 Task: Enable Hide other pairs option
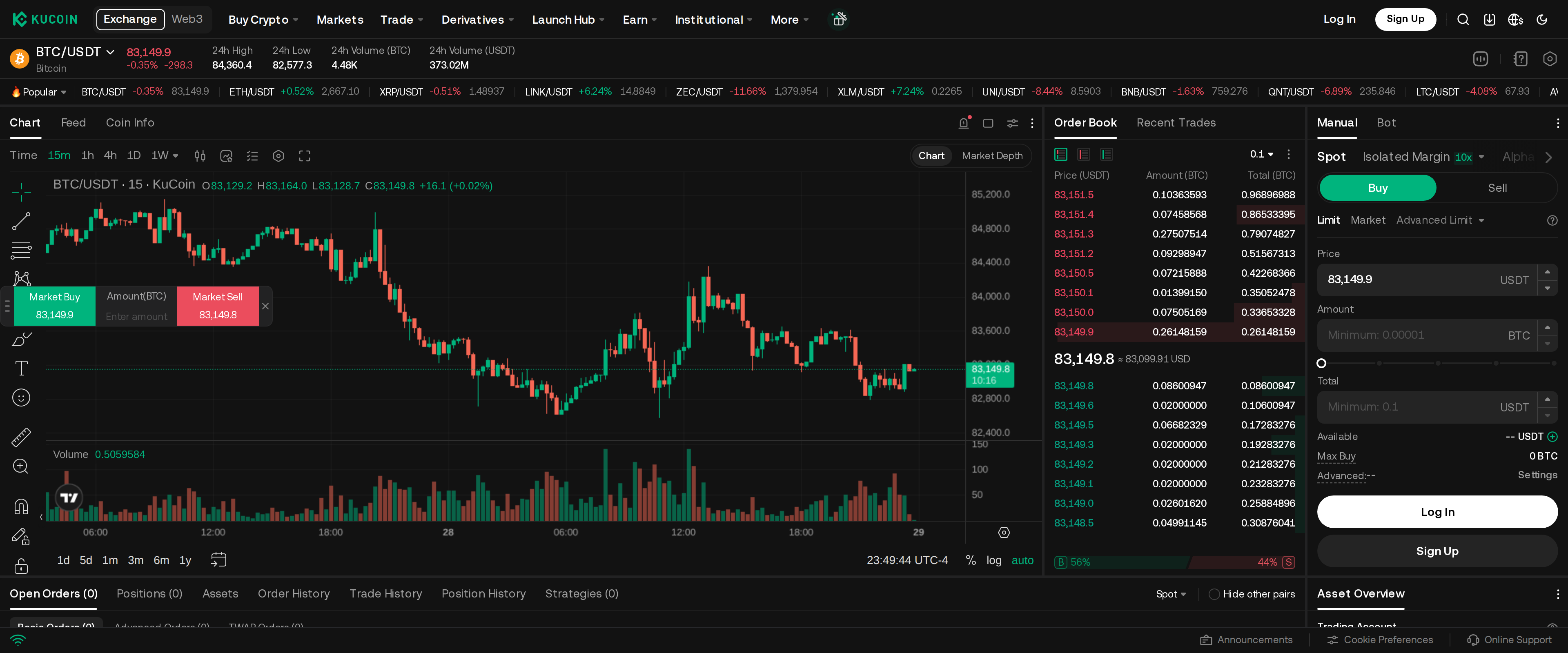(1252, 594)
